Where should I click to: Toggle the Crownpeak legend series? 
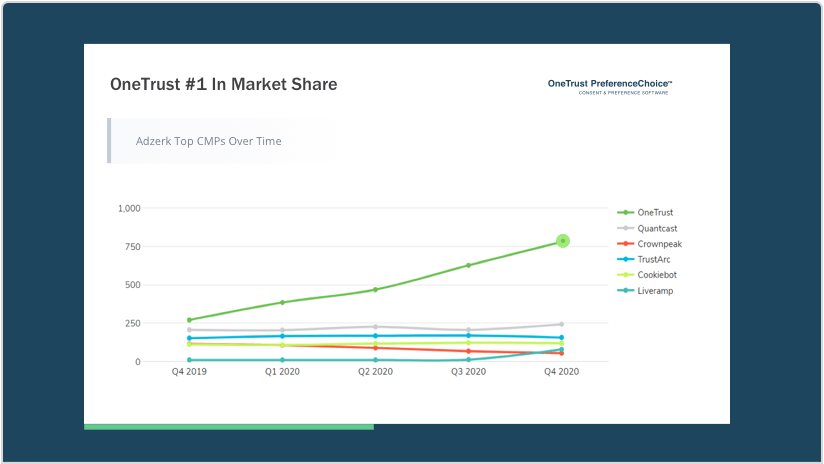coord(650,244)
